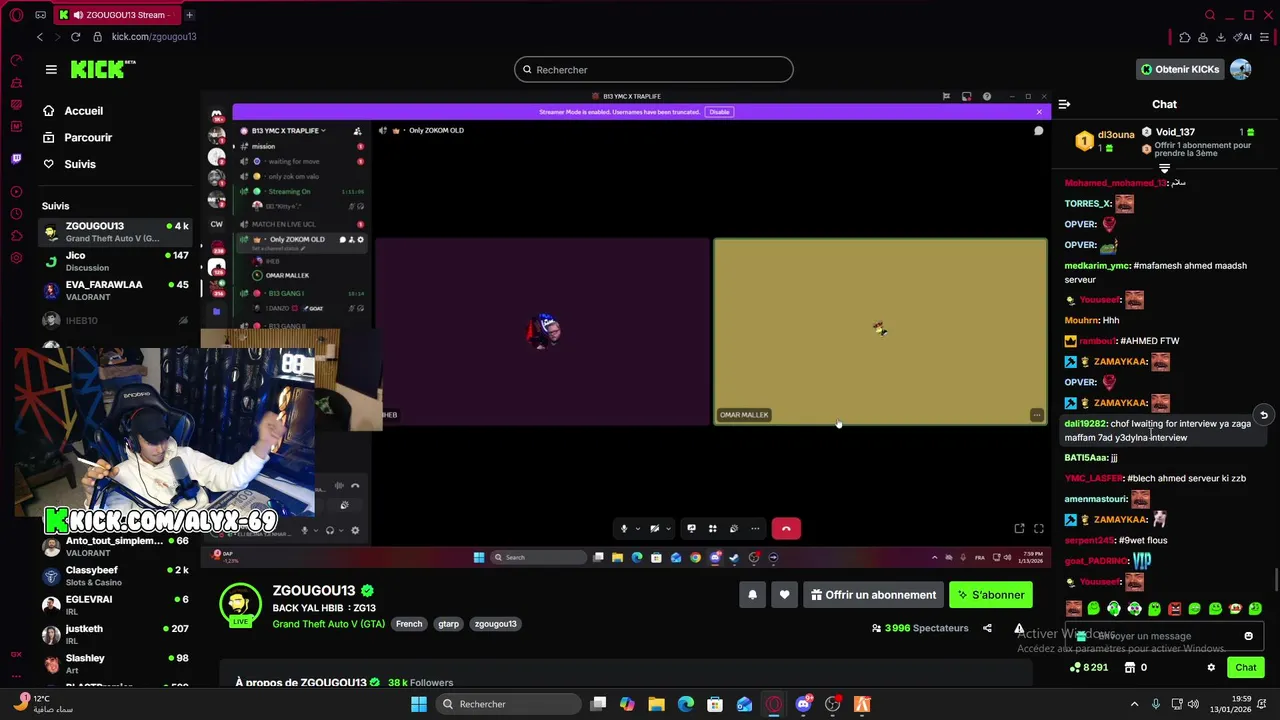The width and height of the screenshot is (1280, 720).
Task: Show hidden system tray icons
Action: point(1134,704)
